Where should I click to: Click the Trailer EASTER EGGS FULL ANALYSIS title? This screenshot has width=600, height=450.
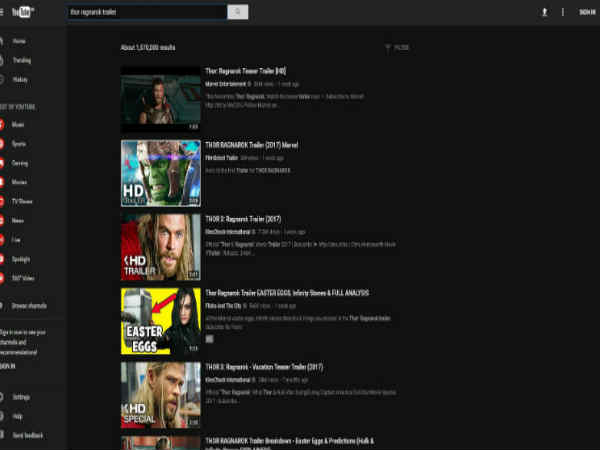287,293
